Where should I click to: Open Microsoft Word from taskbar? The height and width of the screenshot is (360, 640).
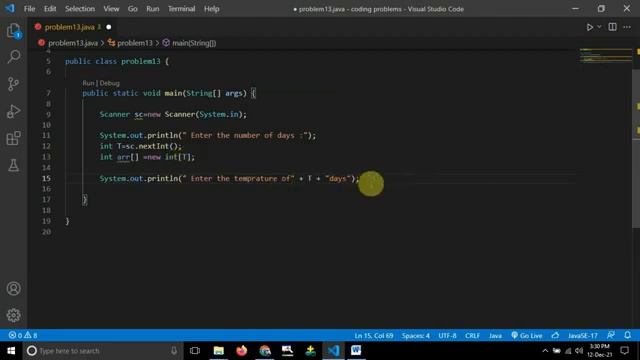coord(356,351)
